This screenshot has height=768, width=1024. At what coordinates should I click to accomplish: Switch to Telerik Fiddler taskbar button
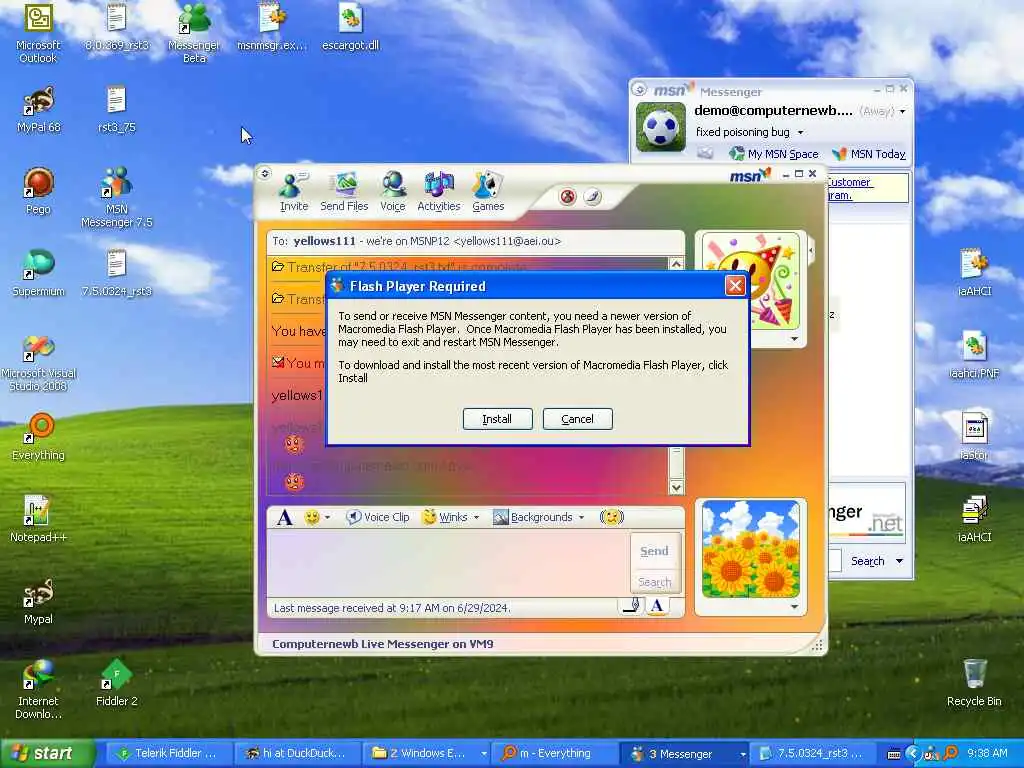coord(167,754)
